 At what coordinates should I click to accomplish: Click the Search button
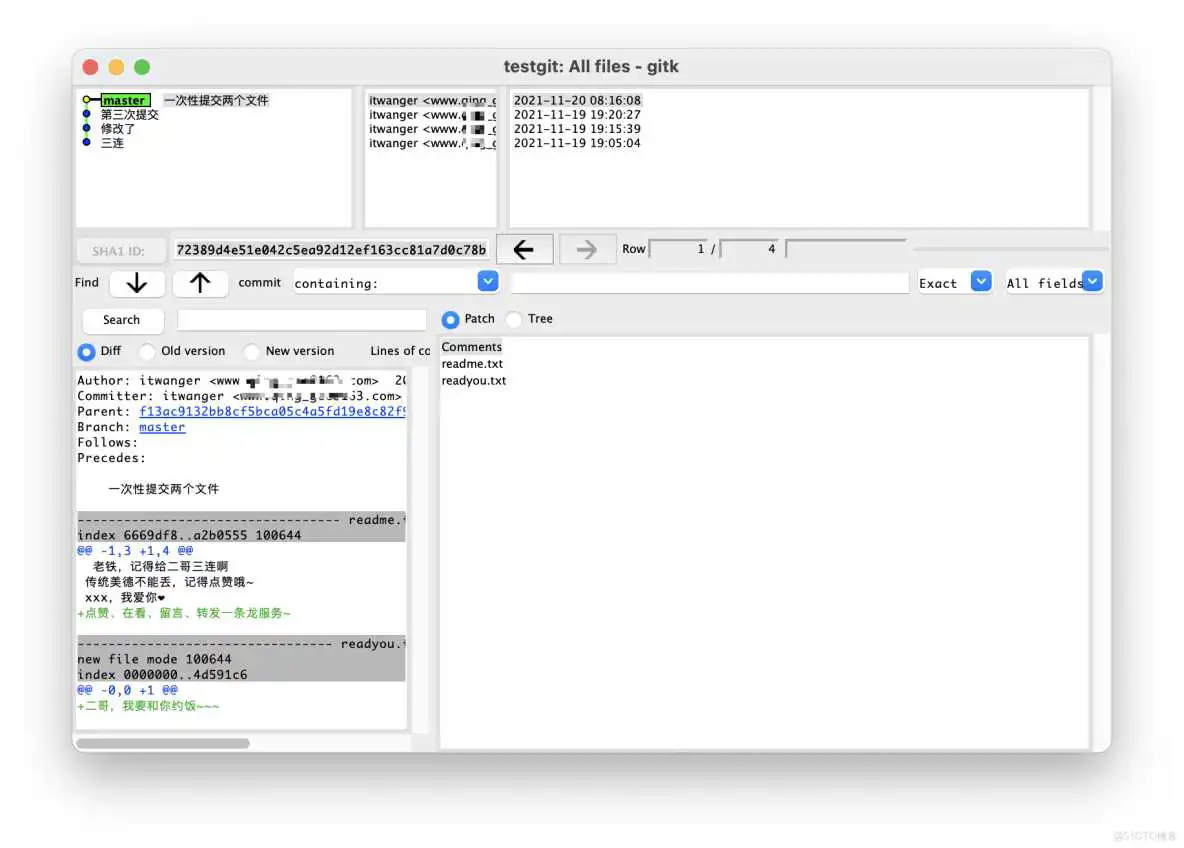(x=122, y=320)
